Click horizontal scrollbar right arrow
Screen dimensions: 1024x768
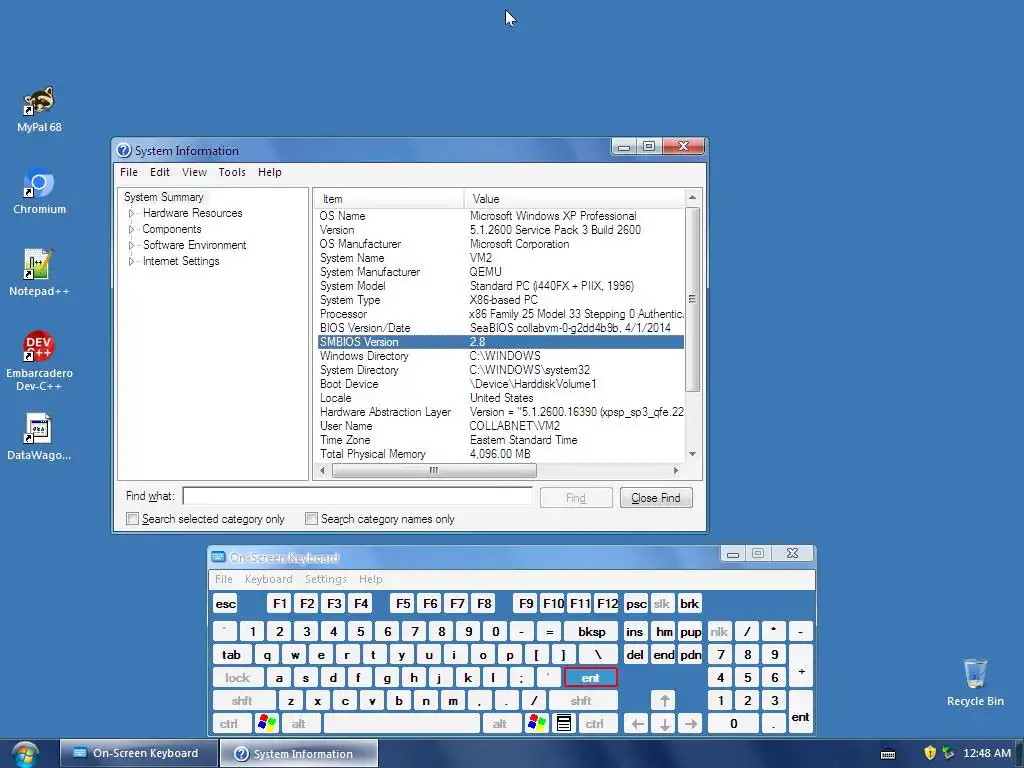[x=676, y=470]
